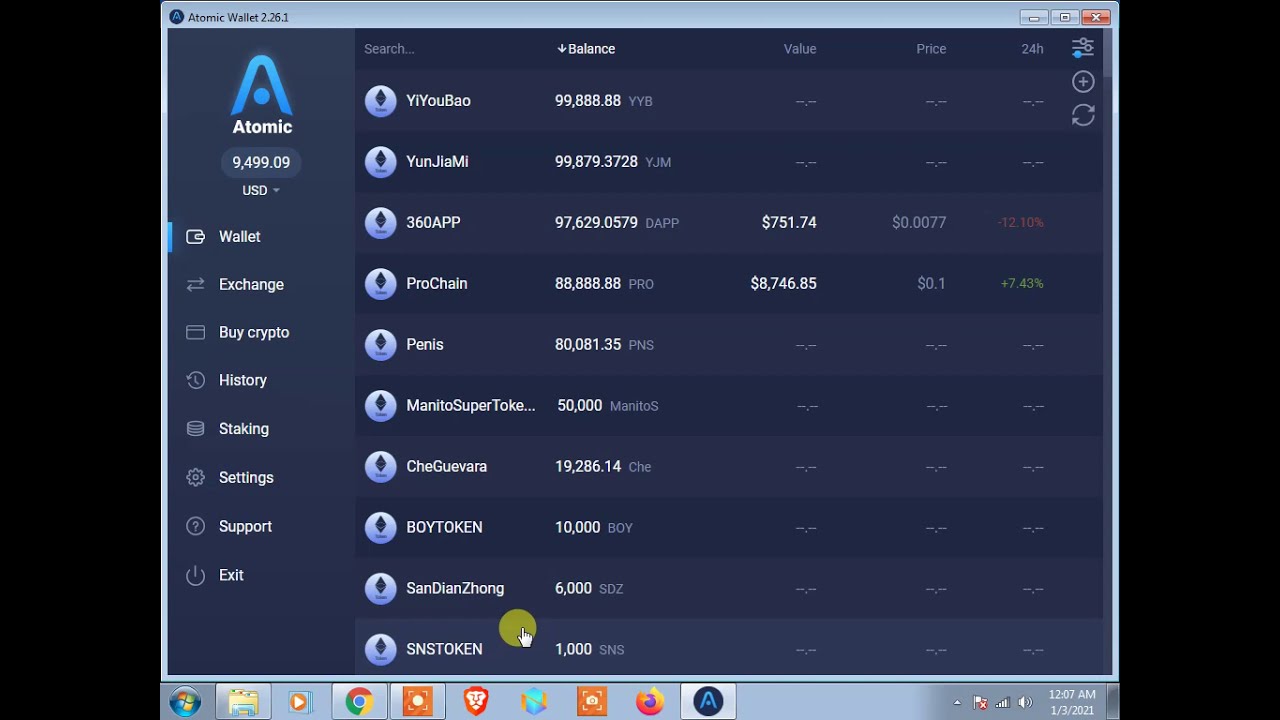Click the BOYTOKEN coin icon
The height and width of the screenshot is (720, 1280).
pyautogui.click(x=380, y=528)
